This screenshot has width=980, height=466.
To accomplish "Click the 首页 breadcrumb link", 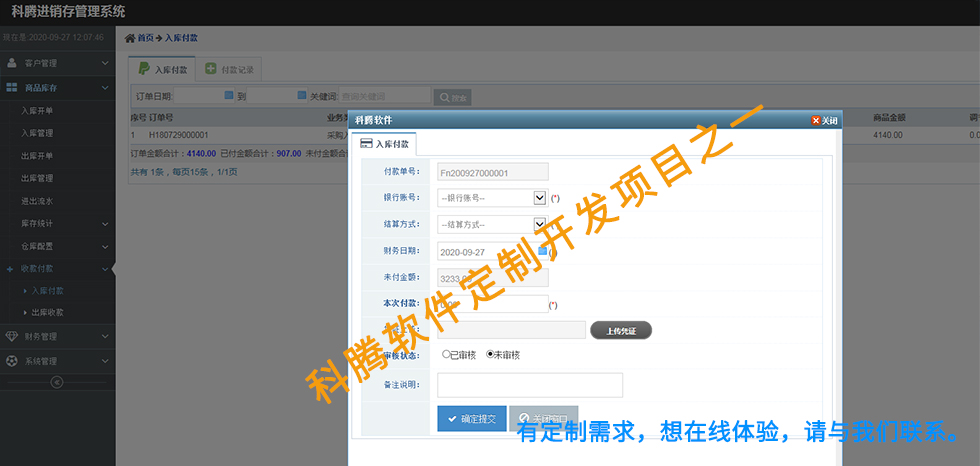I will (x=146, y=38).
